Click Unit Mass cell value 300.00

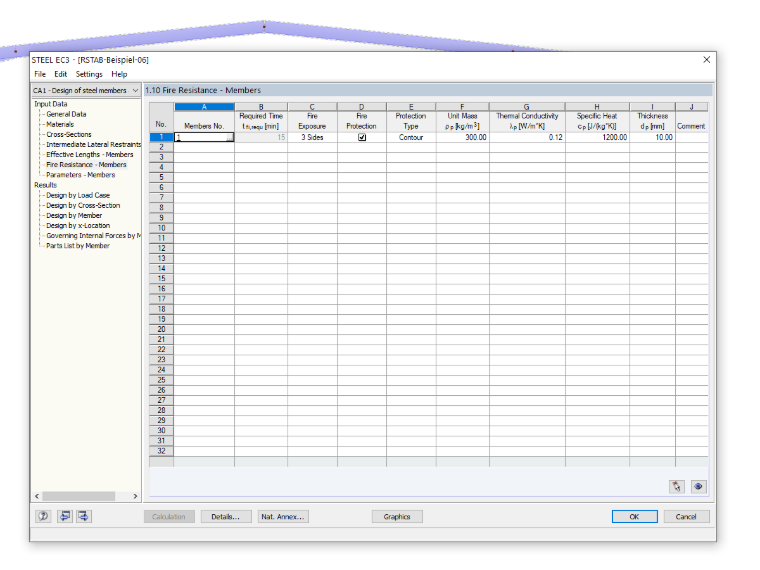coord(462,137)
